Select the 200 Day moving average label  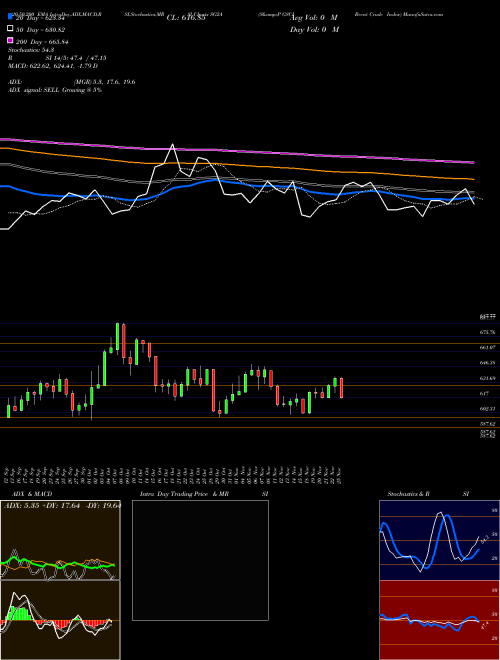coord(42,42)
